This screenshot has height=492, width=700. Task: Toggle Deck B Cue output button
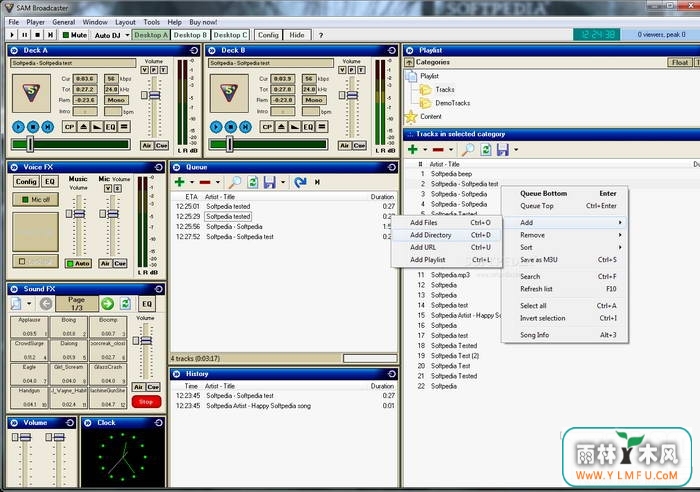click(x=359, y=146)
